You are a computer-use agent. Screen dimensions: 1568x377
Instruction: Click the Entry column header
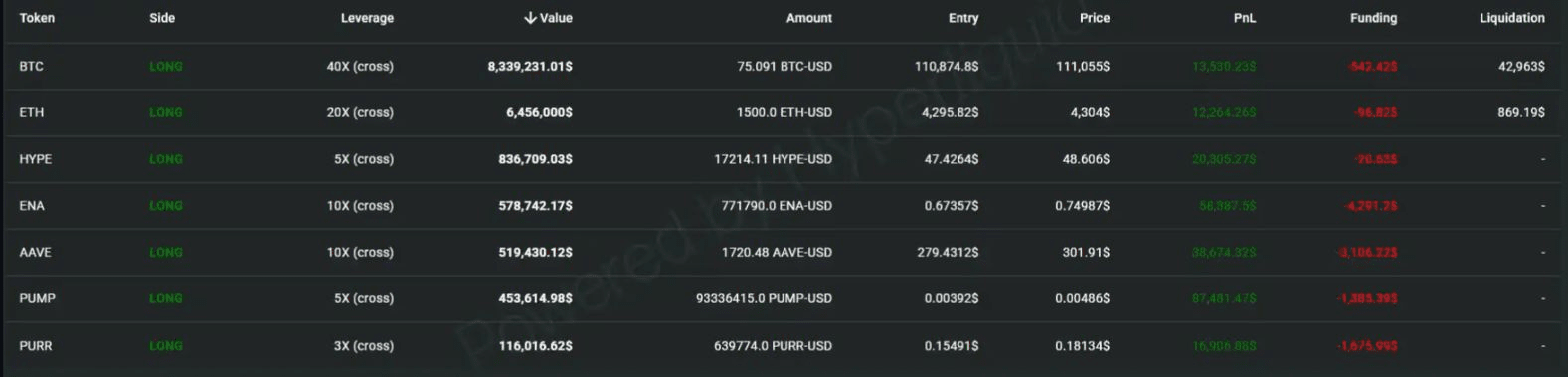(963, 18)
